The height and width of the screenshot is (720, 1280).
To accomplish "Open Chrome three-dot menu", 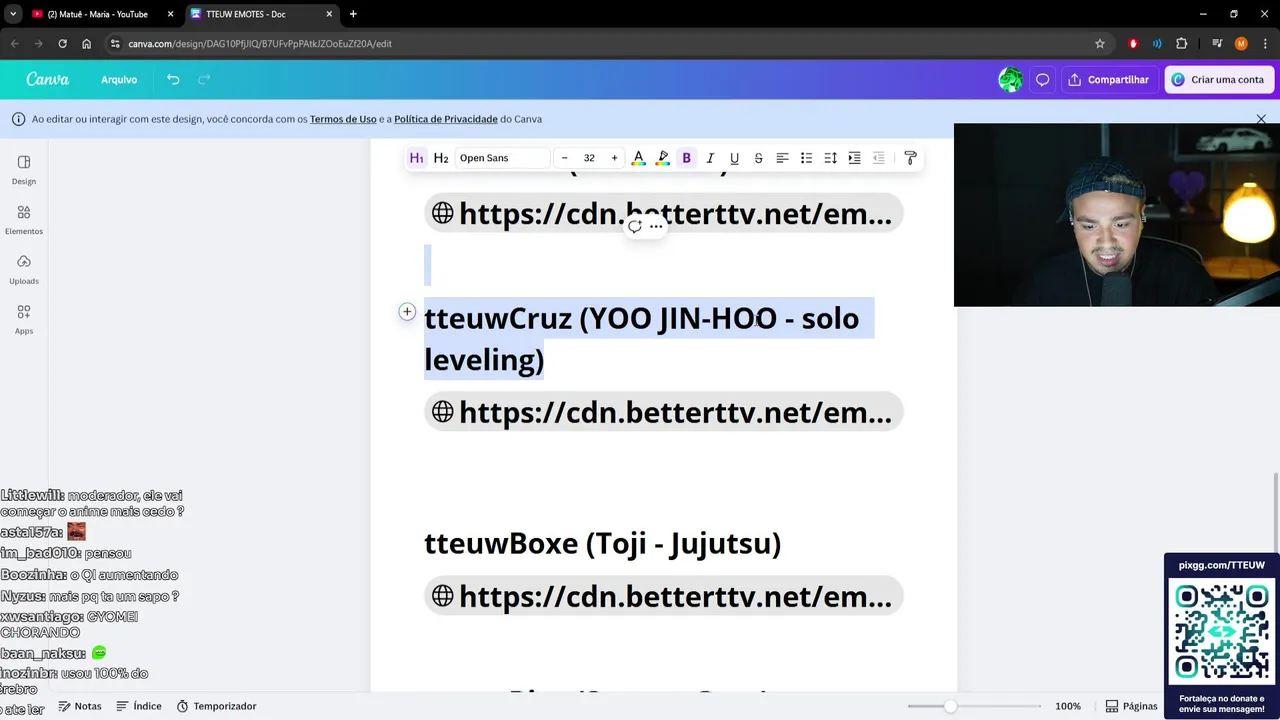I will (1264, 44).
